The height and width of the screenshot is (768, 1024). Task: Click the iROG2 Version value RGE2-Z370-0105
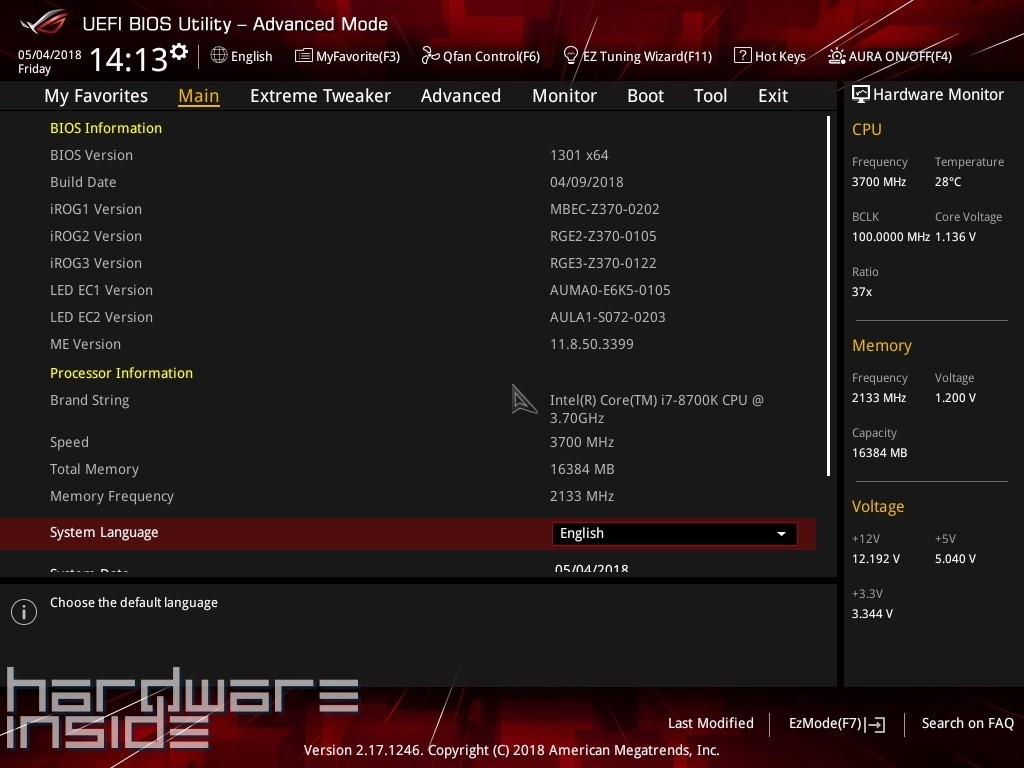(603, 236)
